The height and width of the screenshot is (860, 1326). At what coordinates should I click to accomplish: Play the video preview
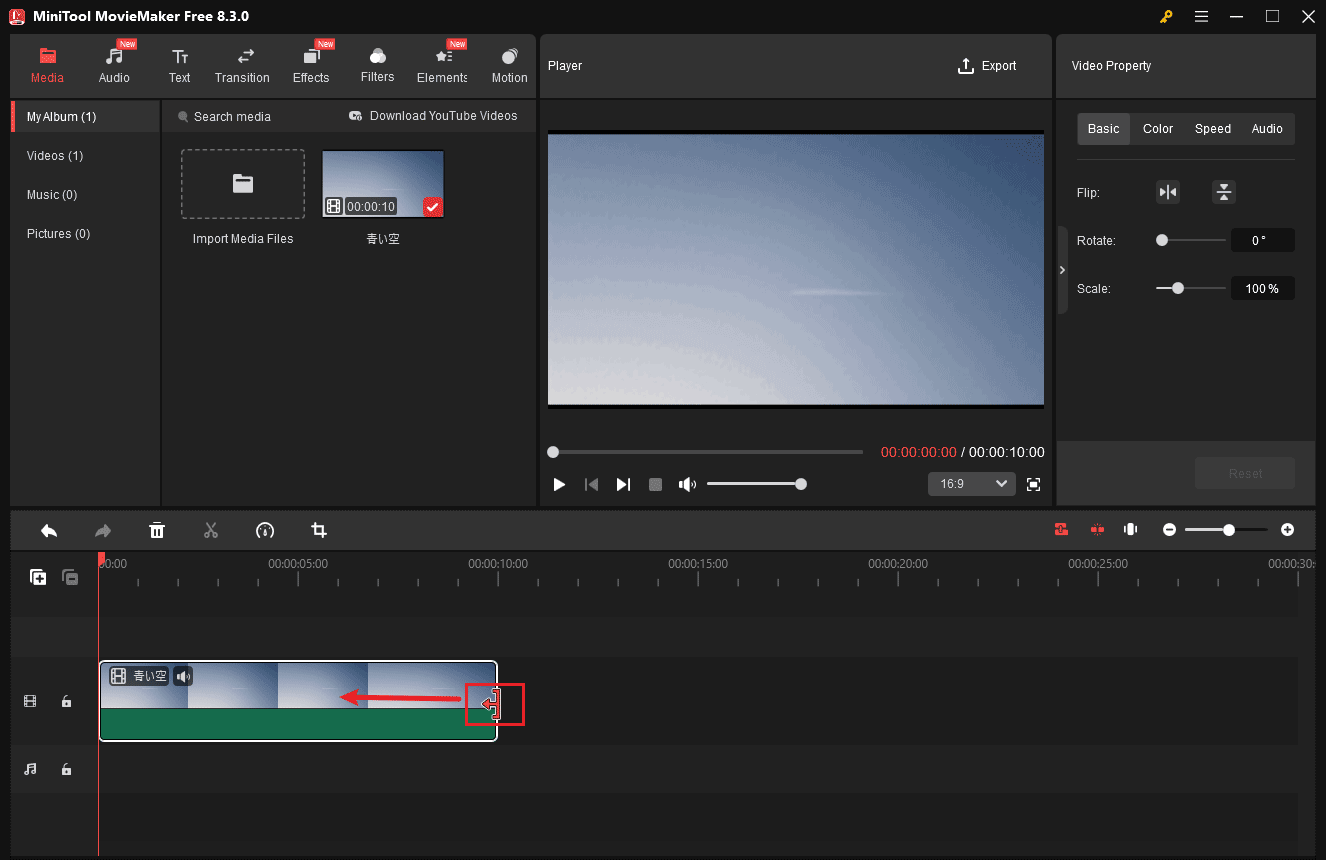[559, 484]
